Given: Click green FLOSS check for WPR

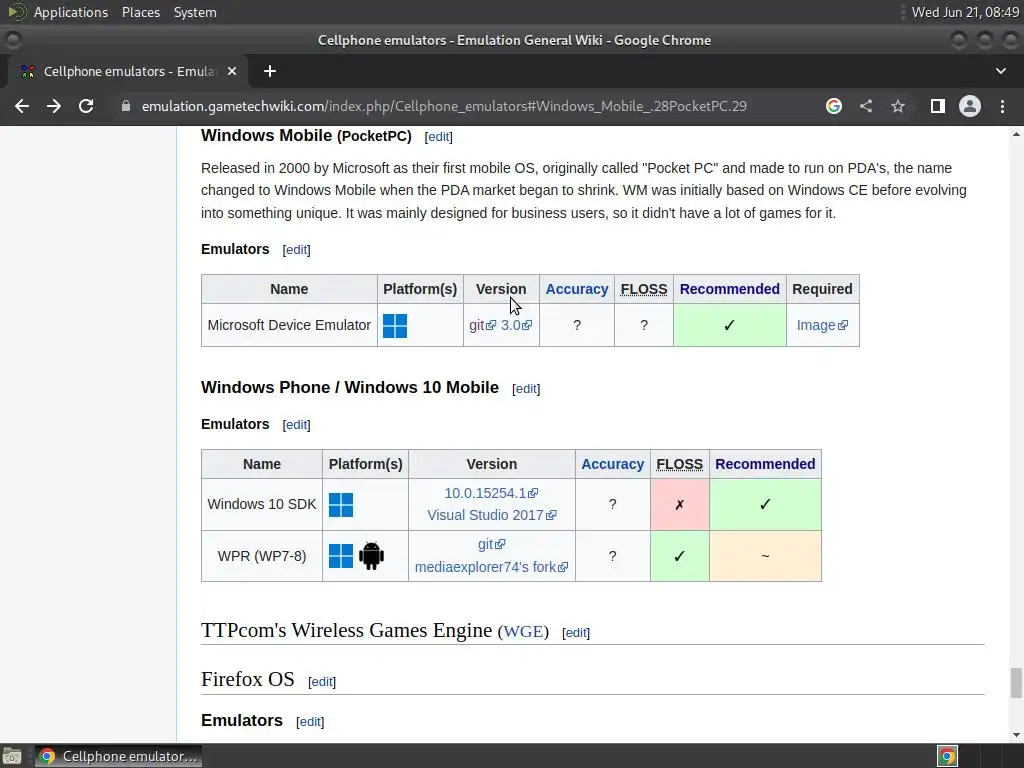Looking at the screenshot, I should coord(679,556).
